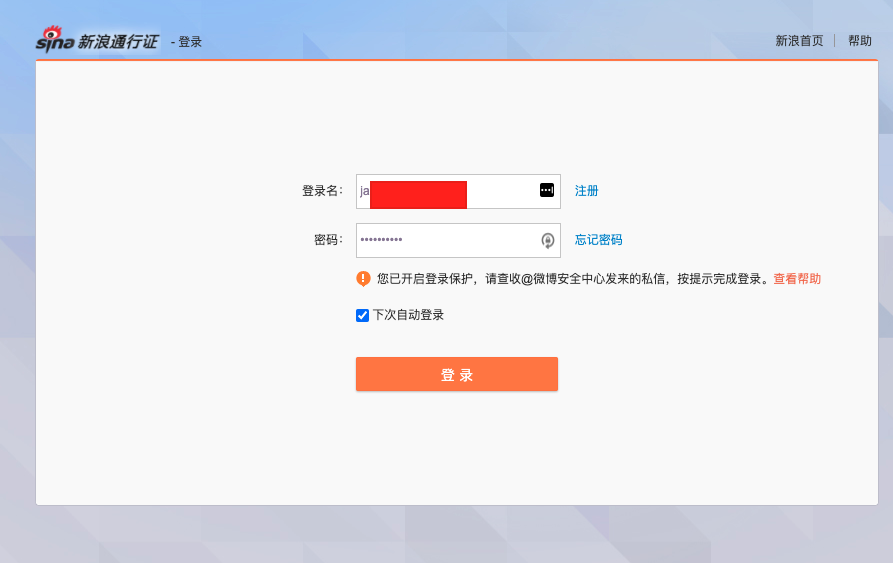Open the 查看帮助 help link
This screenshot has height=563, width=893.
pyautogui.click(x=797, y=279)
